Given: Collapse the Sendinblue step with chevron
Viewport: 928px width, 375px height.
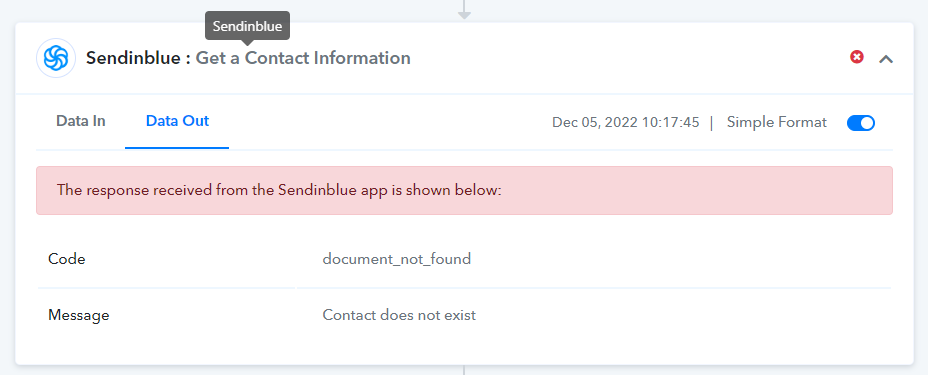Looking at the screenshot, I should click(885, 59).
